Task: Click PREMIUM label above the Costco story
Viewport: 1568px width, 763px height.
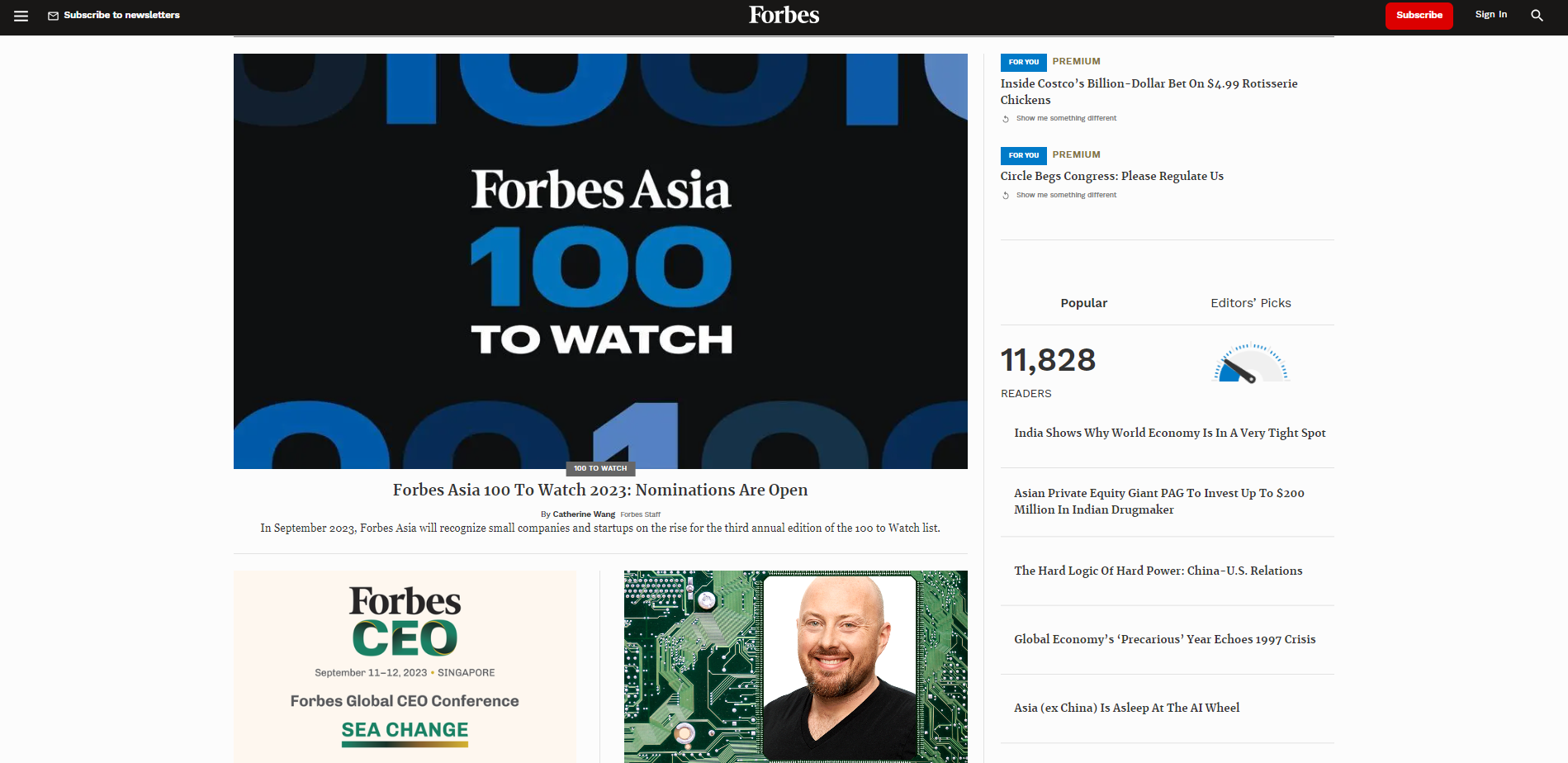Action: (x=1076, y=61)
